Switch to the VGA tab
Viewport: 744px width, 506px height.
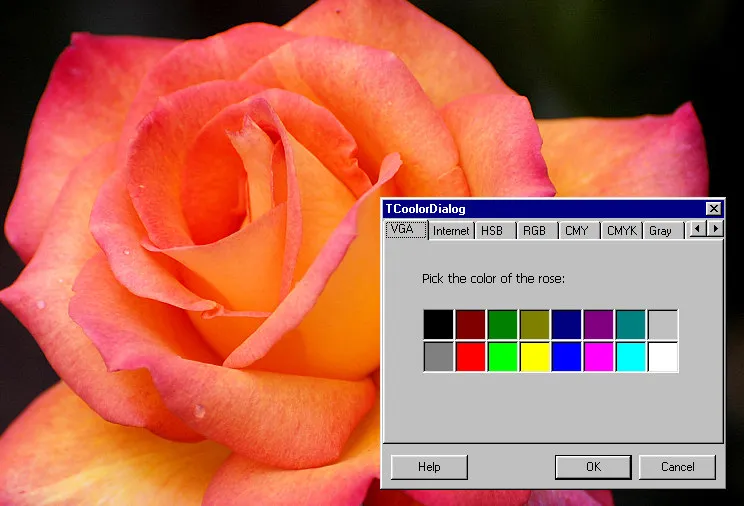coord(406,230)
